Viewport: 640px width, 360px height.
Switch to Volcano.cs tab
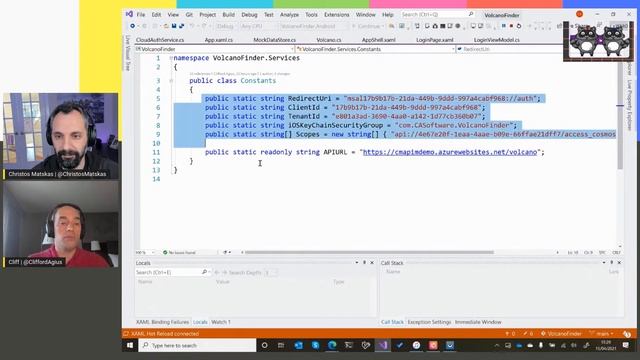pyautogui.click(x=329, y=40)
